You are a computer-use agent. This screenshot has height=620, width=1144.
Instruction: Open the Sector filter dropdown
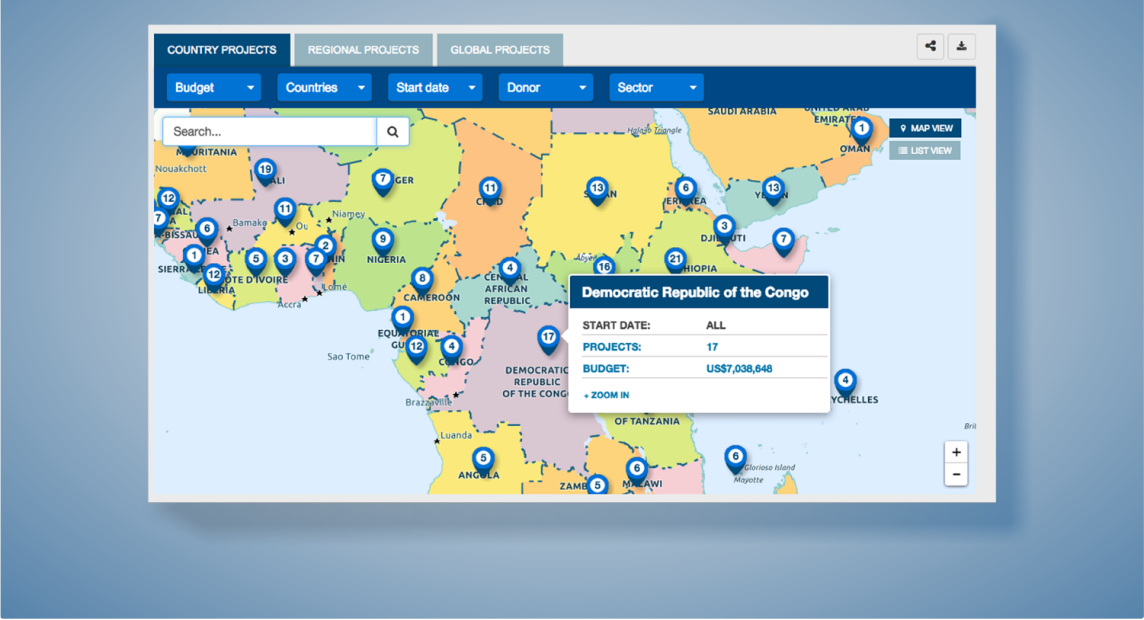(x=657, y=88)
